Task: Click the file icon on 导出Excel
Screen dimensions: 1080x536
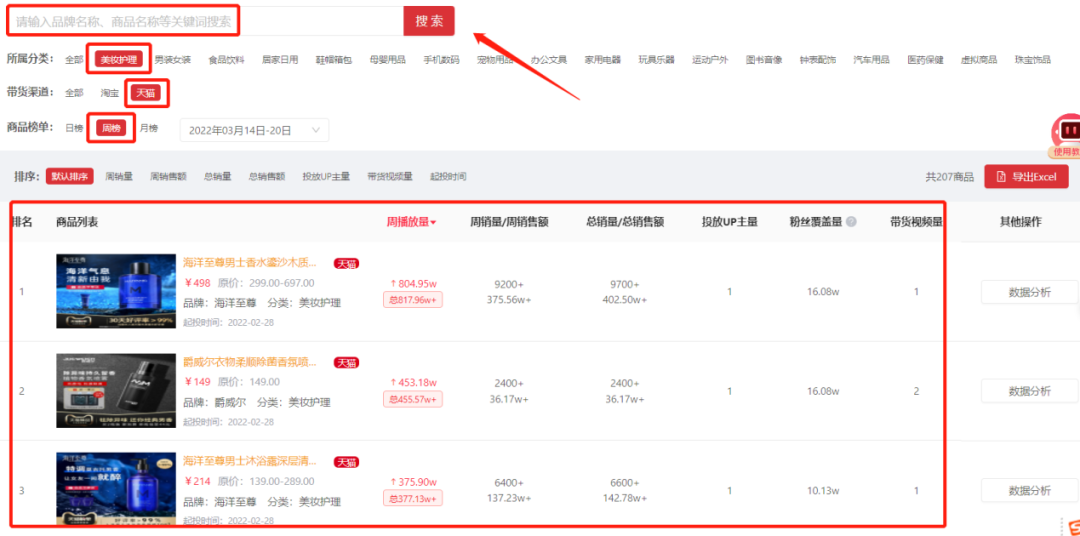Action: click(1001, 177)
